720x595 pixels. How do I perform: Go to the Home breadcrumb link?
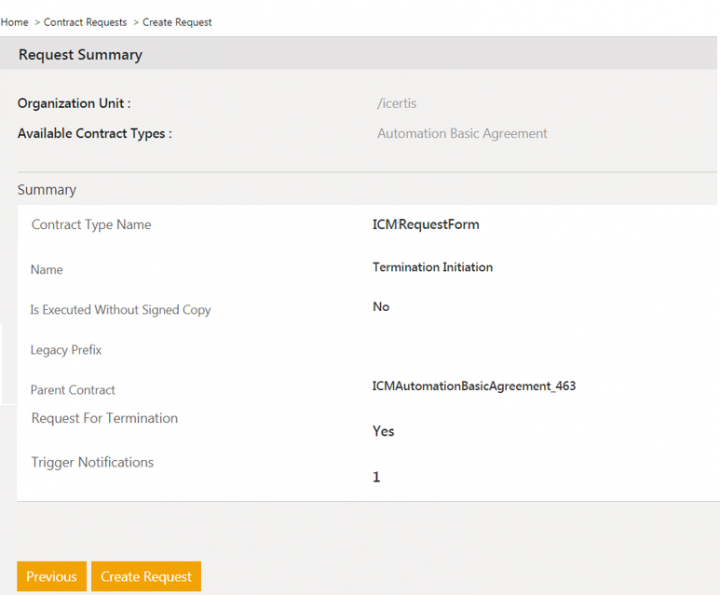pos(14,22)
